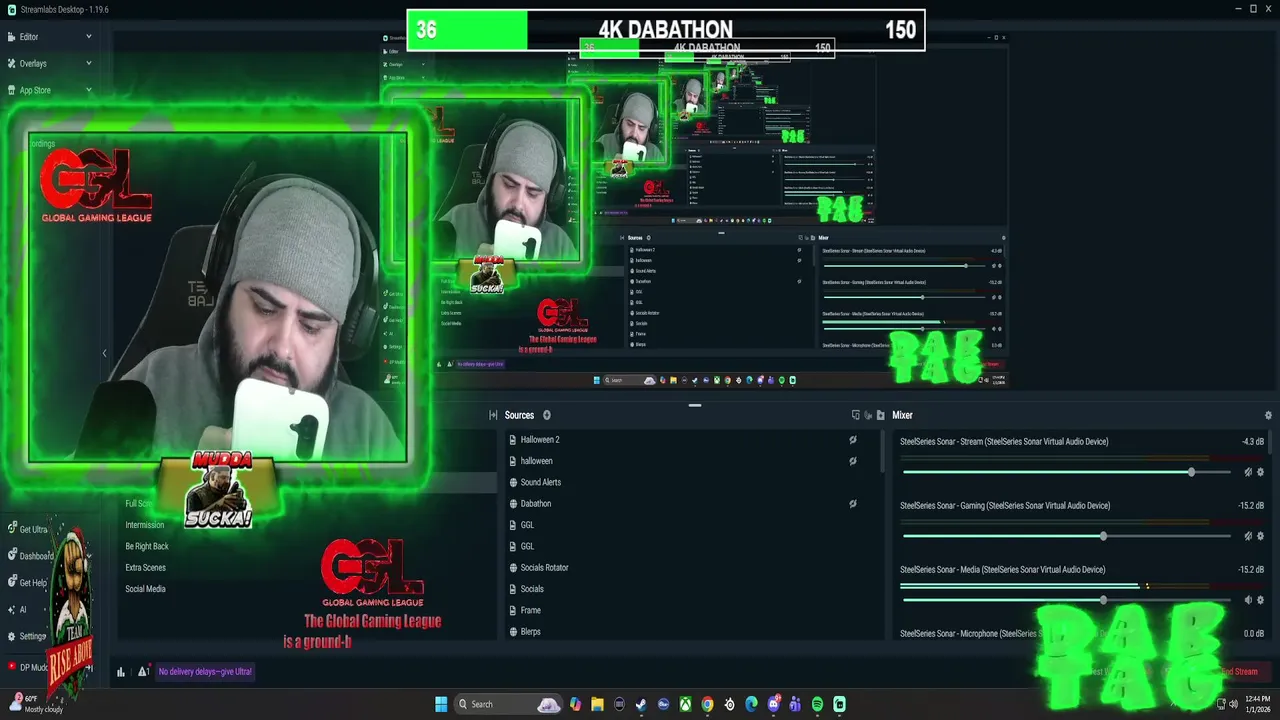Select the Social Media scene
Image resolution: width=1280 pixels, height=720 pixels.
tap(145, 589)
